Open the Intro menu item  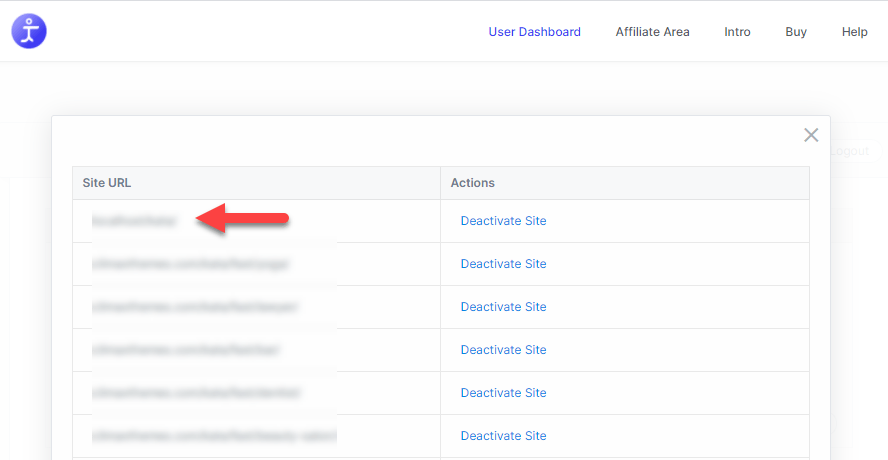[737, 32]
